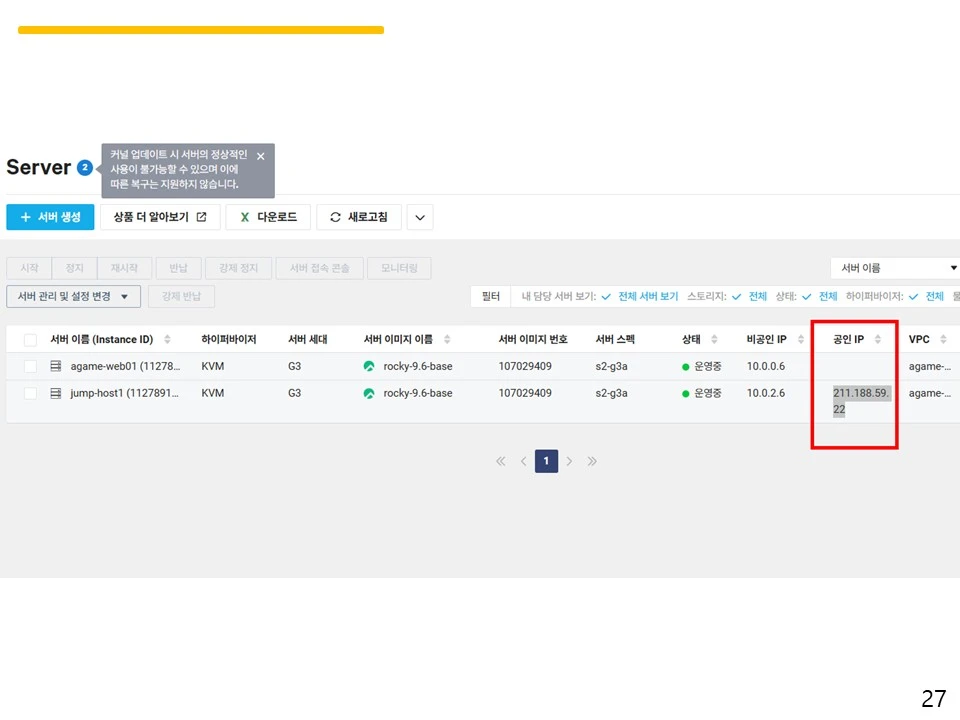
Task: Click green status dot for jump-host1
Action: [x=686, y=394]
